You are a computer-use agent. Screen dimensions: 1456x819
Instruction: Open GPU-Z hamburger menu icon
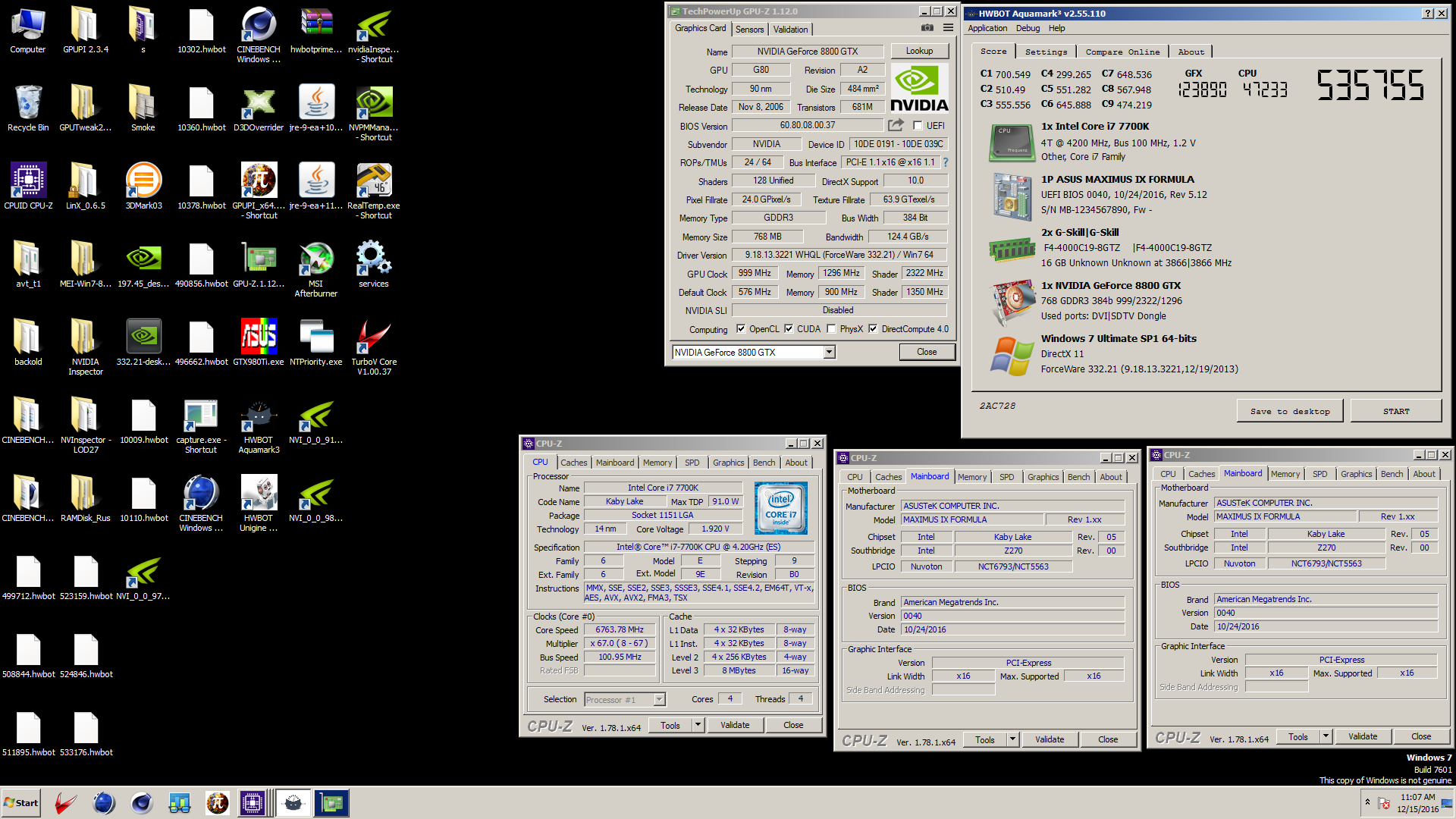(948, 28)
